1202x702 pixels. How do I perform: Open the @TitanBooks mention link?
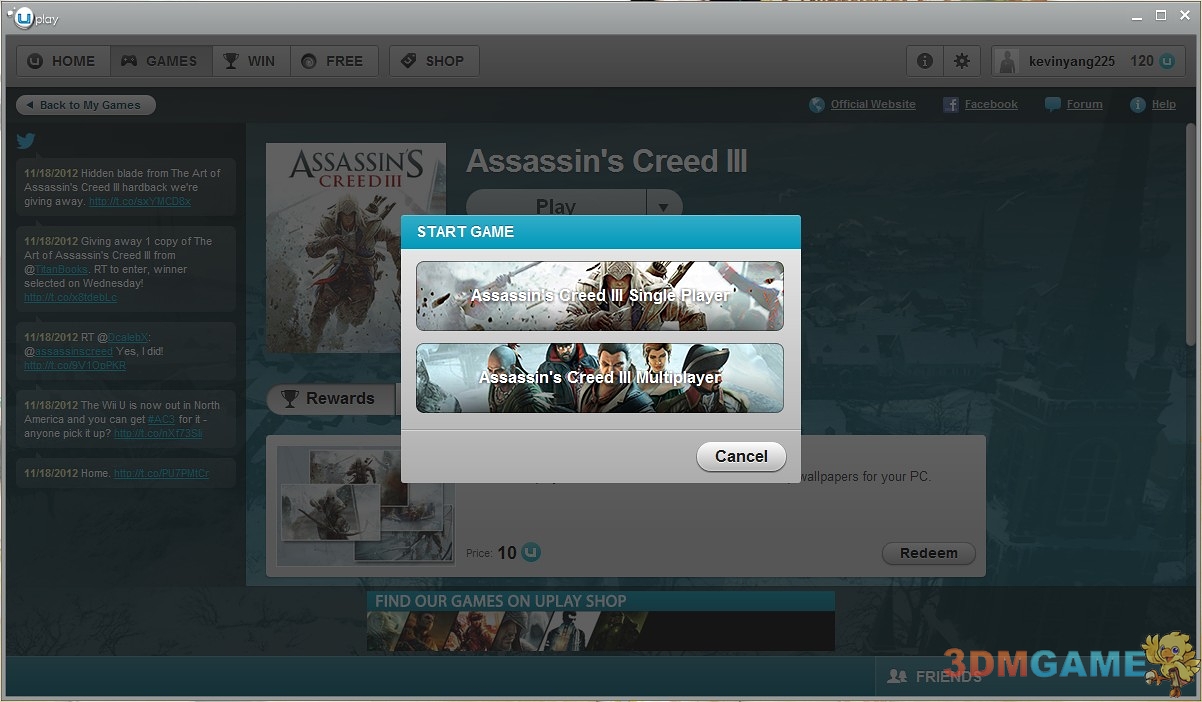click(x=62, y=269)
